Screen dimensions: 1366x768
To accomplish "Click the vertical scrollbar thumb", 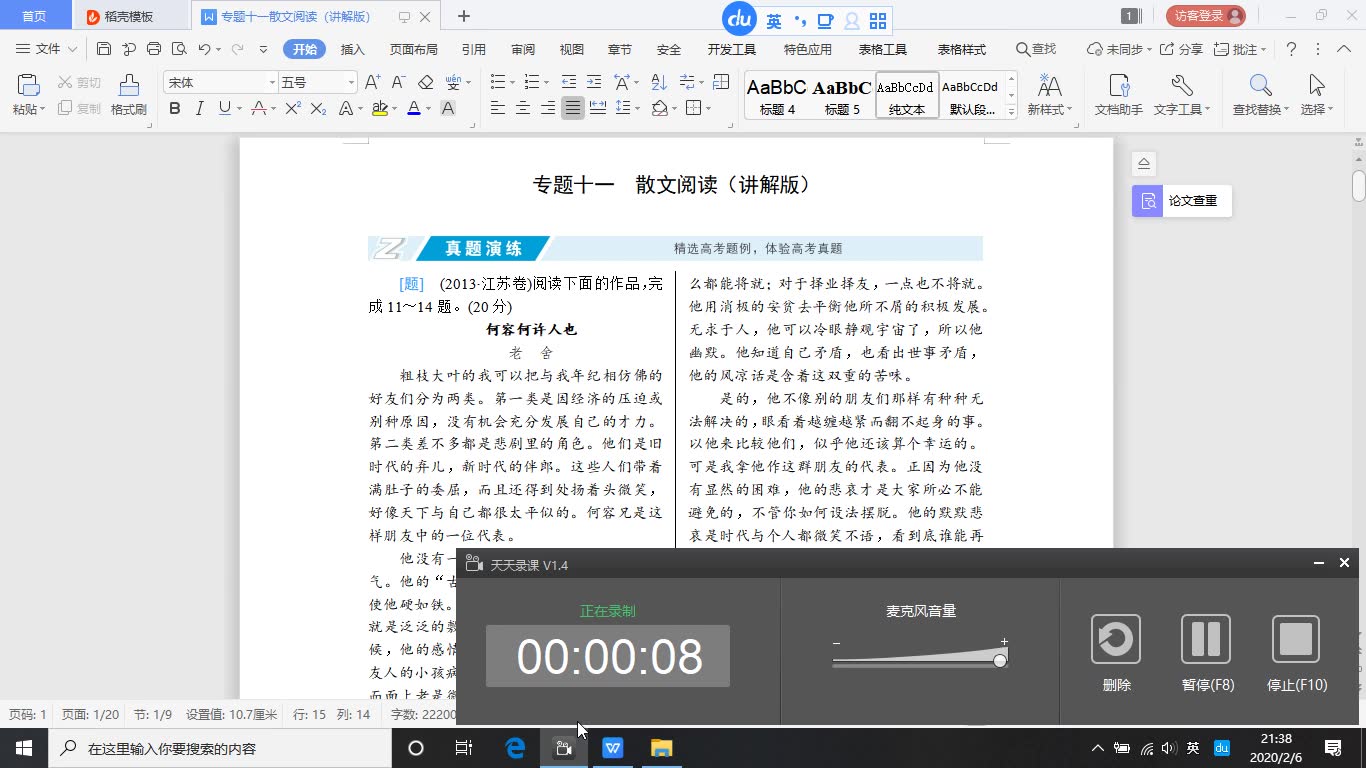I will click(x=1359, y=186).
